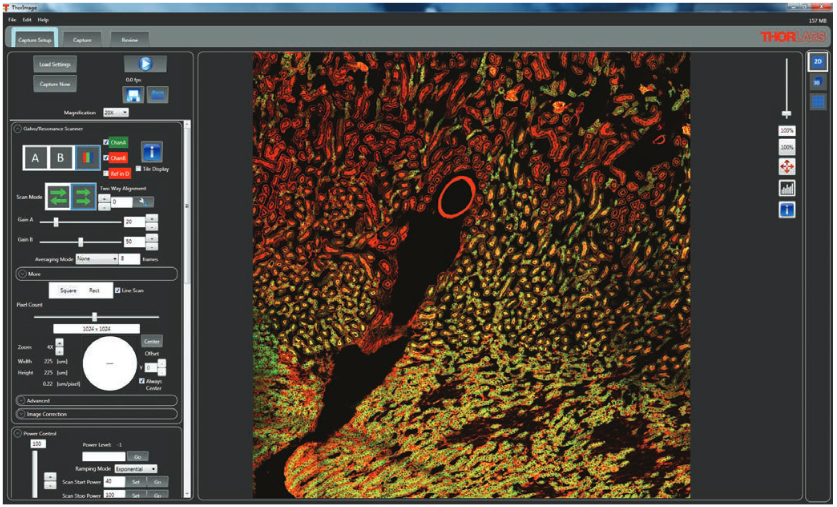Open the Edit menu

27,19
